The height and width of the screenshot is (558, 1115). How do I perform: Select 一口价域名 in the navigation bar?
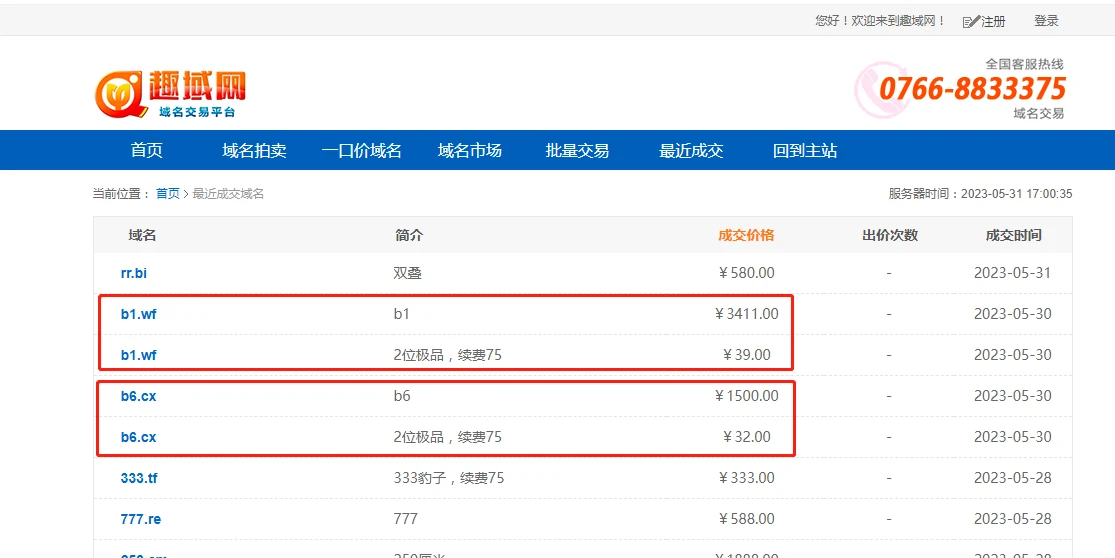point(361,151)
